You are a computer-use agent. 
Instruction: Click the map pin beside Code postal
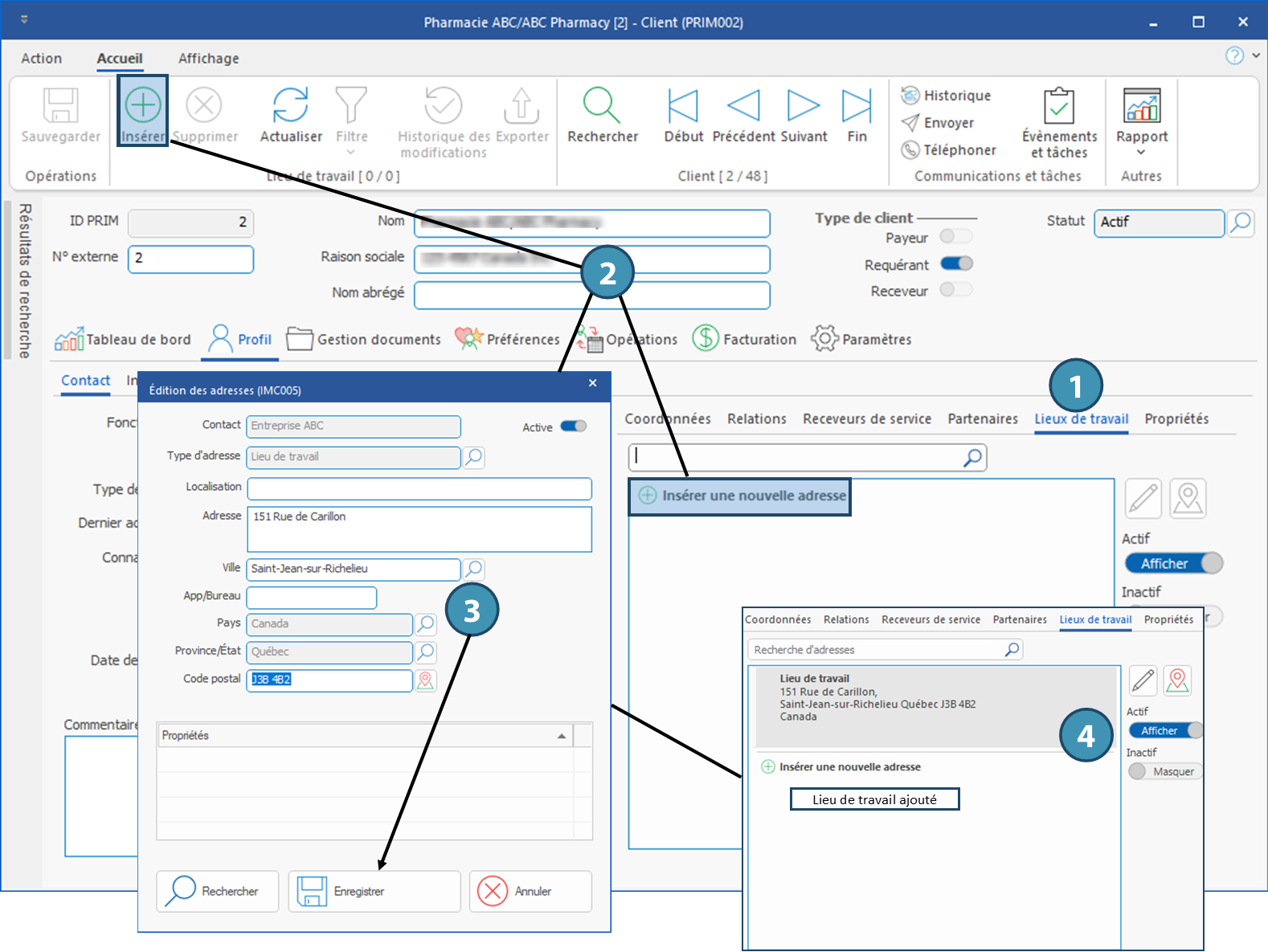425,680
